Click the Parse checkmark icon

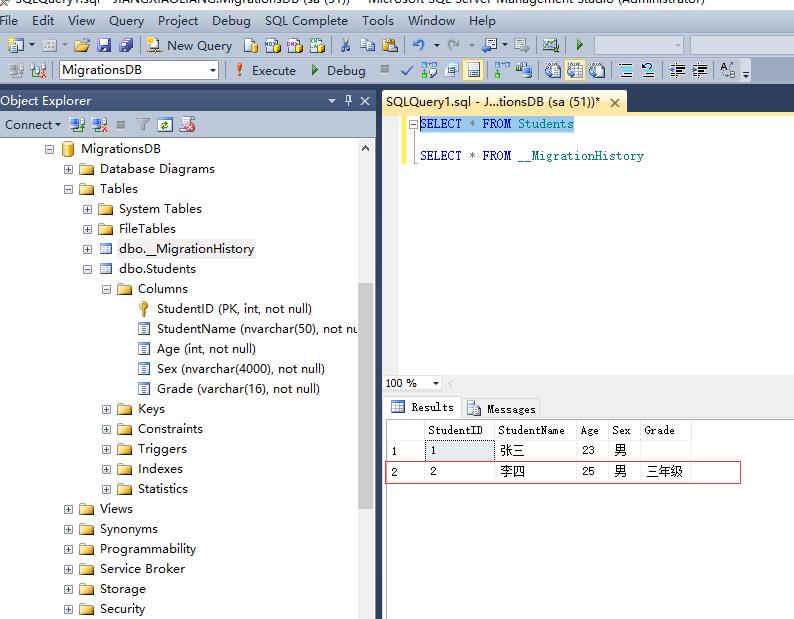pos(406,70)
